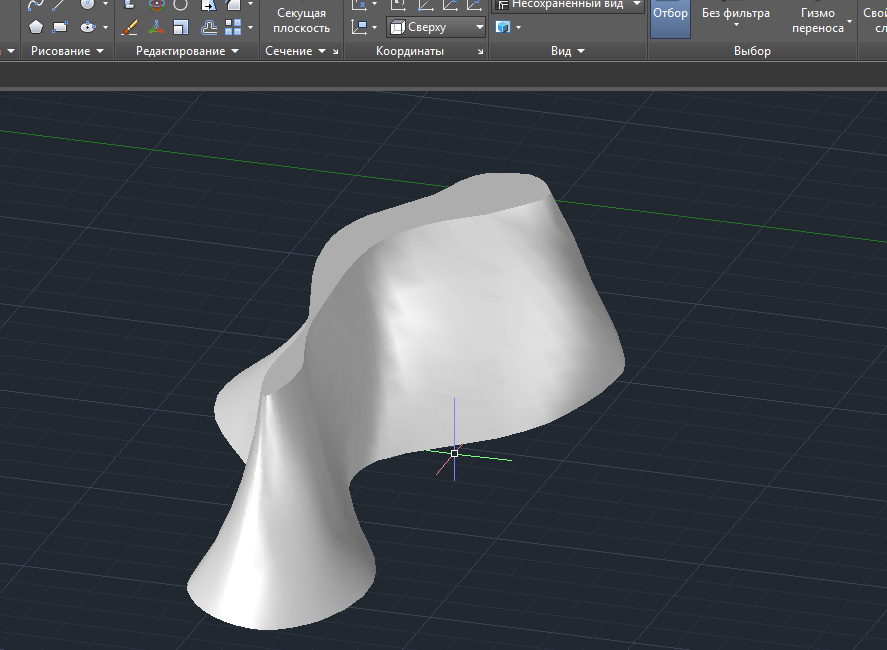This screenshot has height=650, width=887.
Task: Click the offset edge icon
Action: pyautogui.click(x=209, y=27)
